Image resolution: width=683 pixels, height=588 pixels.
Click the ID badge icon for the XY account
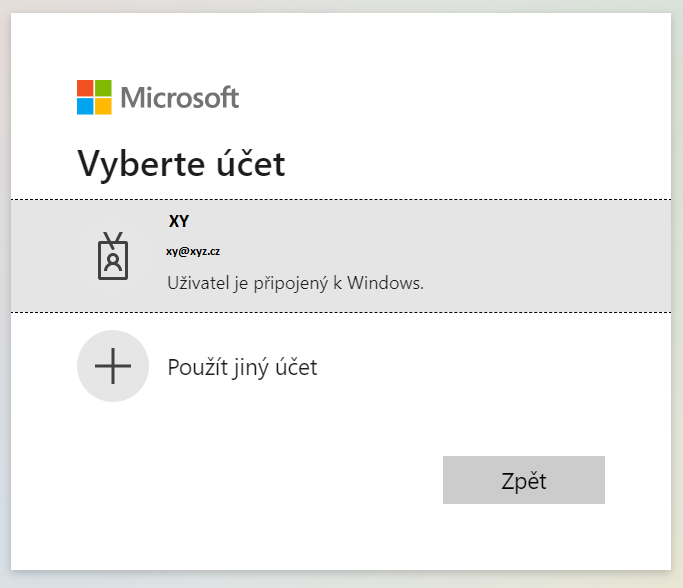click(113, 256)
